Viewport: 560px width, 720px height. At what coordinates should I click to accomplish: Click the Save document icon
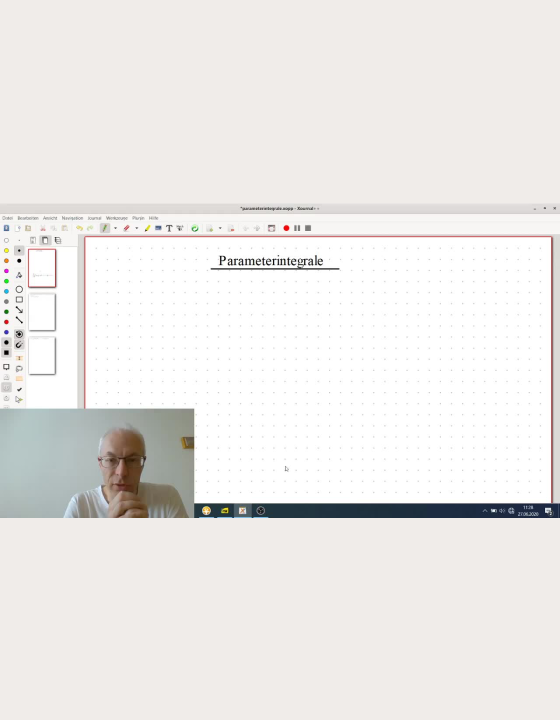(6, 228)
